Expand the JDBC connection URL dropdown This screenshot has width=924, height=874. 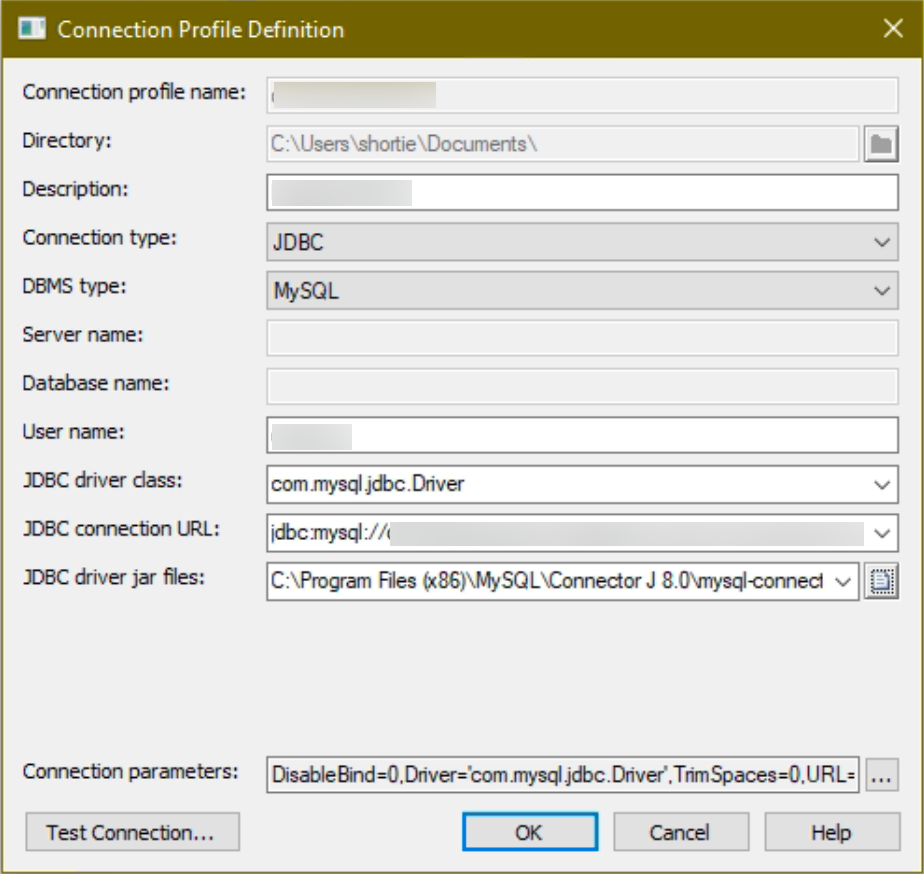coord(881,533)
